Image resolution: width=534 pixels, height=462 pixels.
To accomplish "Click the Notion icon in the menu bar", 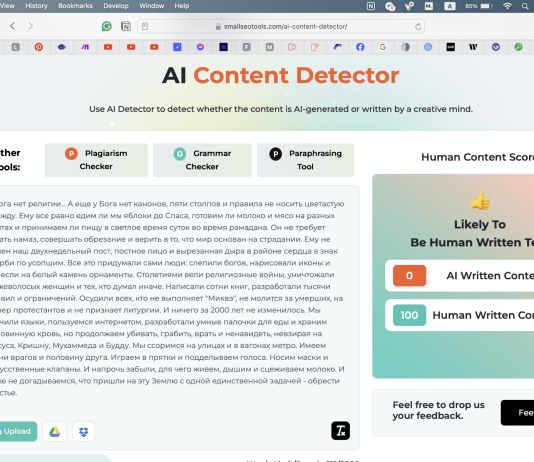I will click(371, 6).
